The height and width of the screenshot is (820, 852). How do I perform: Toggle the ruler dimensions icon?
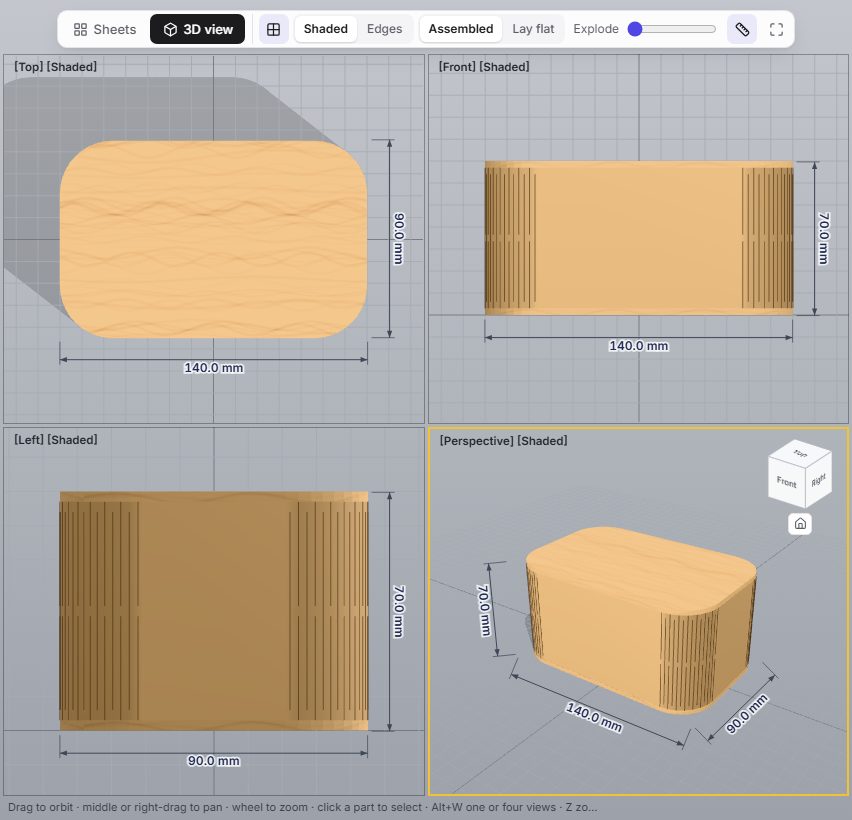click(x=742, y=29)
